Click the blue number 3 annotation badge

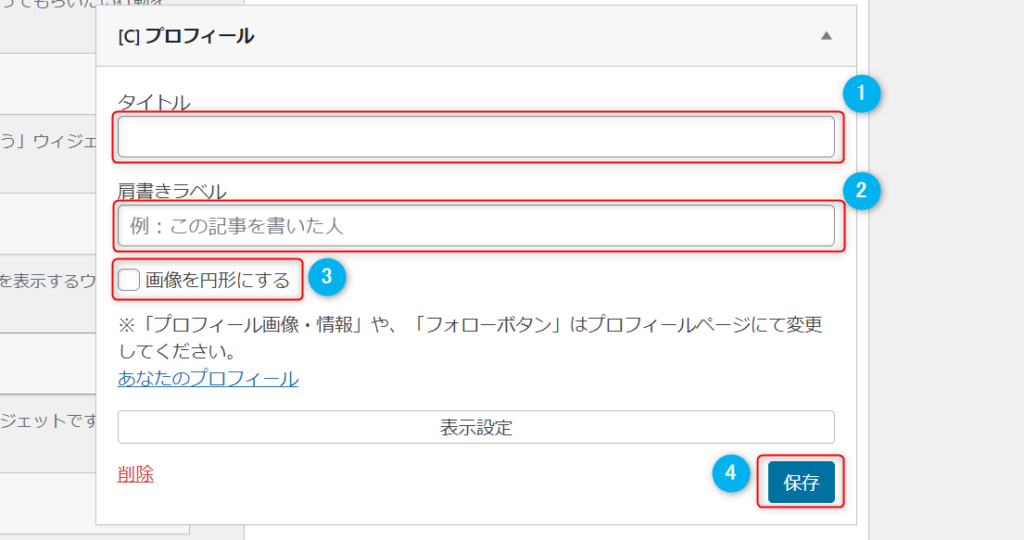click(x=327, y=276)
